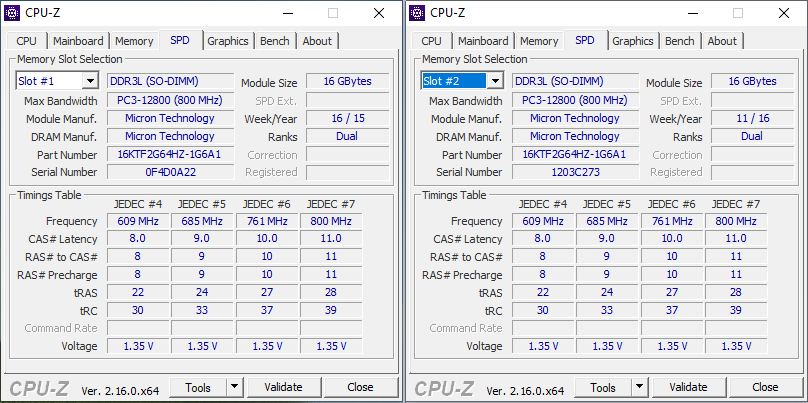Click JEDEC #7 CAS# Latency 11.0 in right window

(x=736, y=239)
